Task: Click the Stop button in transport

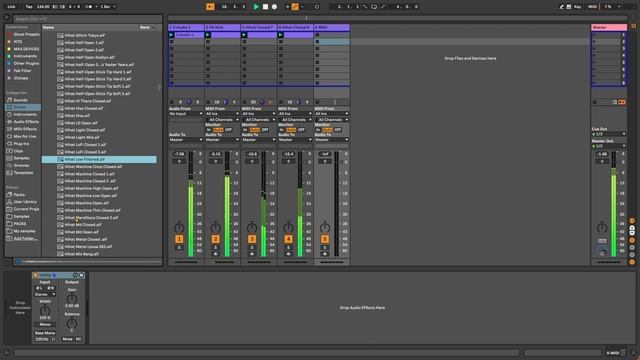Action: (265, 7)
